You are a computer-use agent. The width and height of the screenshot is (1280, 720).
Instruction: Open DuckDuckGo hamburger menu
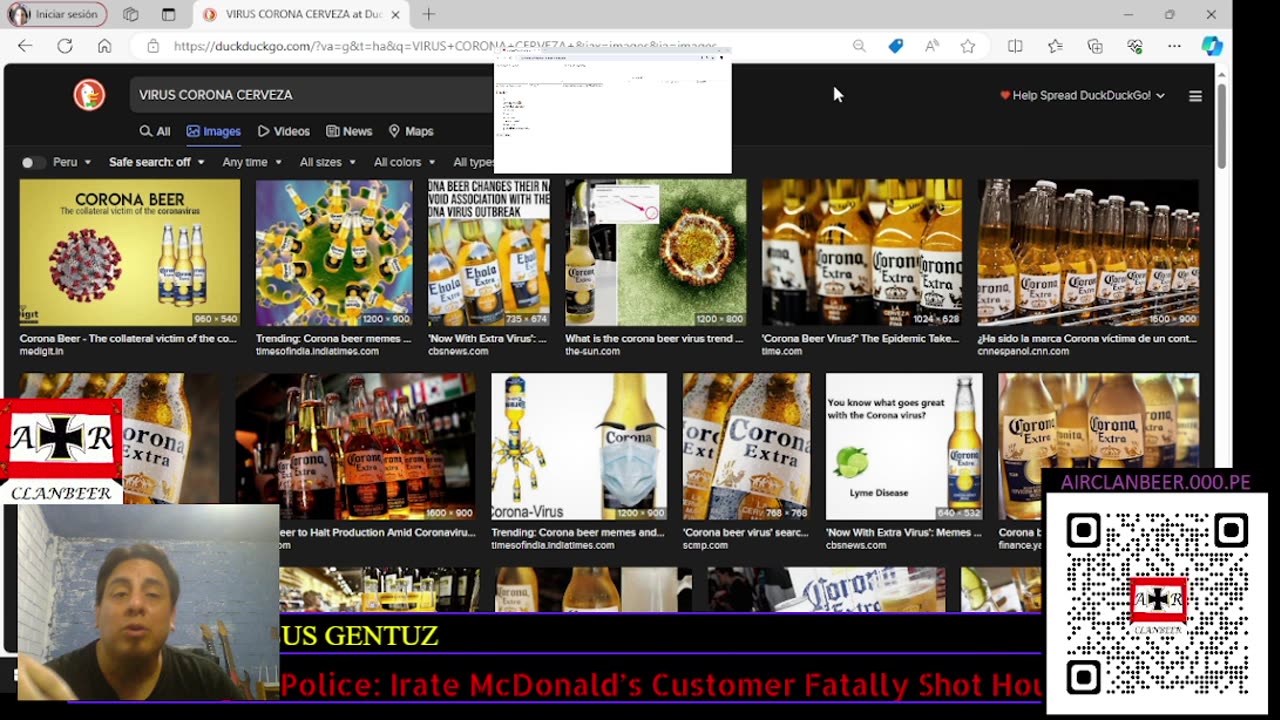1195,96
